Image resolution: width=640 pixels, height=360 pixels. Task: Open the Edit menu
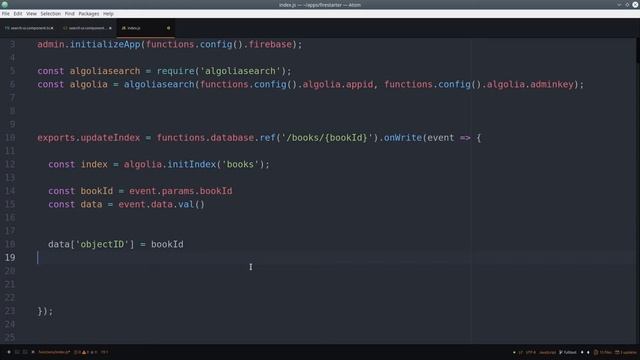[18, 13]
